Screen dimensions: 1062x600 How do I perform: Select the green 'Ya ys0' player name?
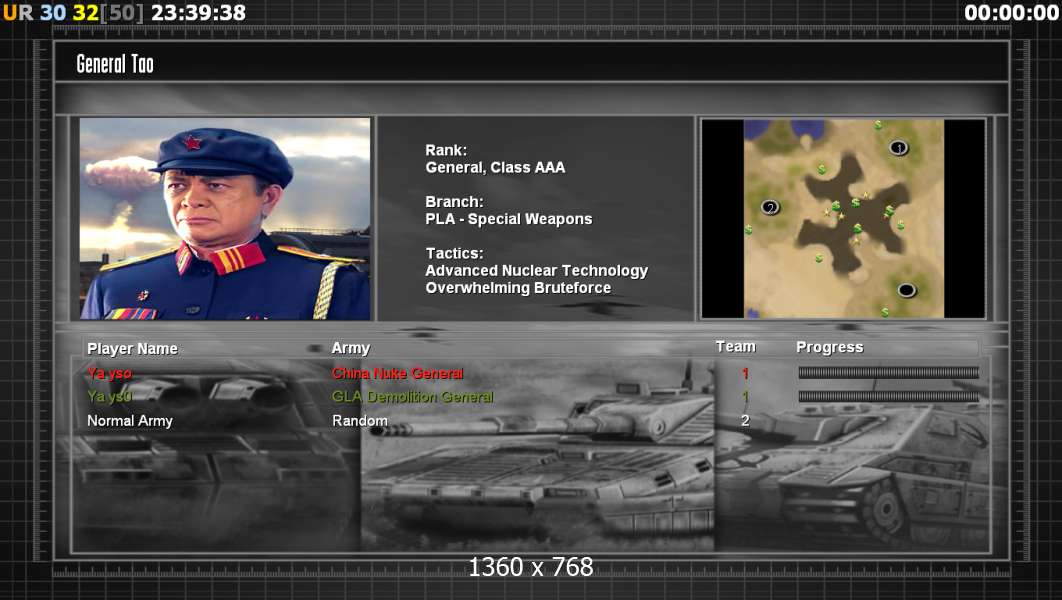(109, 397)
